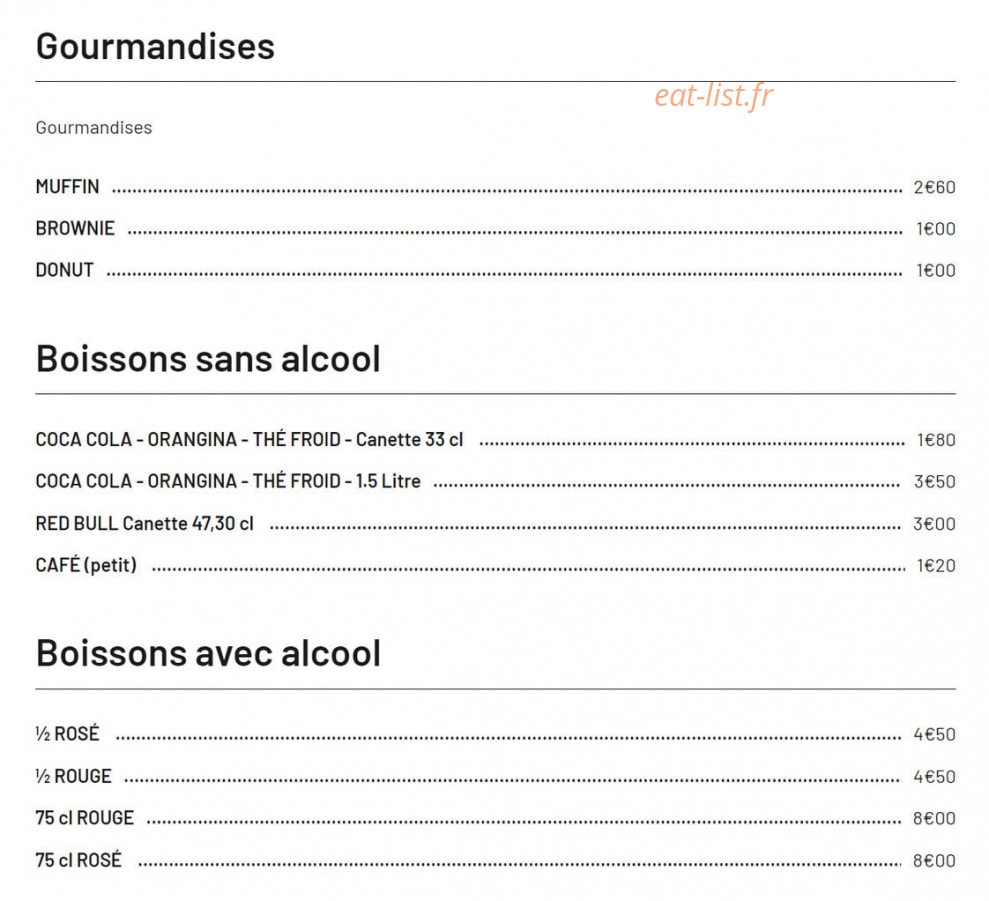
Task: Click the 75 cl ROSÉ item
Action: click(78, 860)
